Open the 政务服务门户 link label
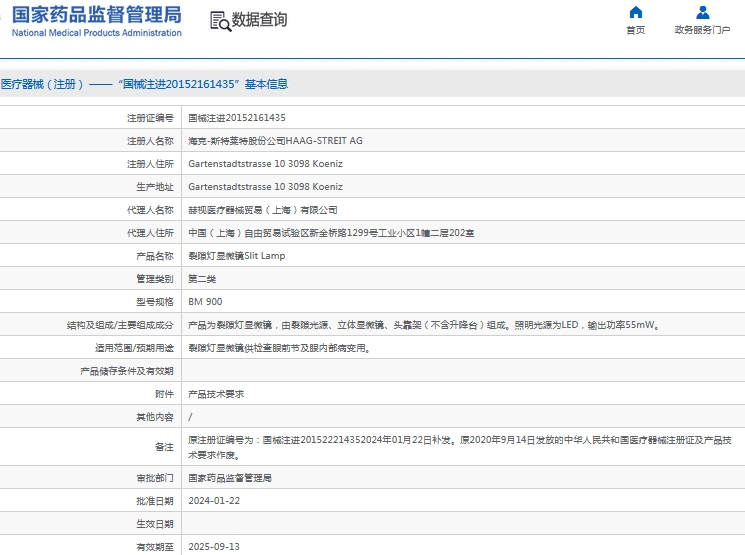This screenshot has width=745, height=555. (x=702, y=30)
